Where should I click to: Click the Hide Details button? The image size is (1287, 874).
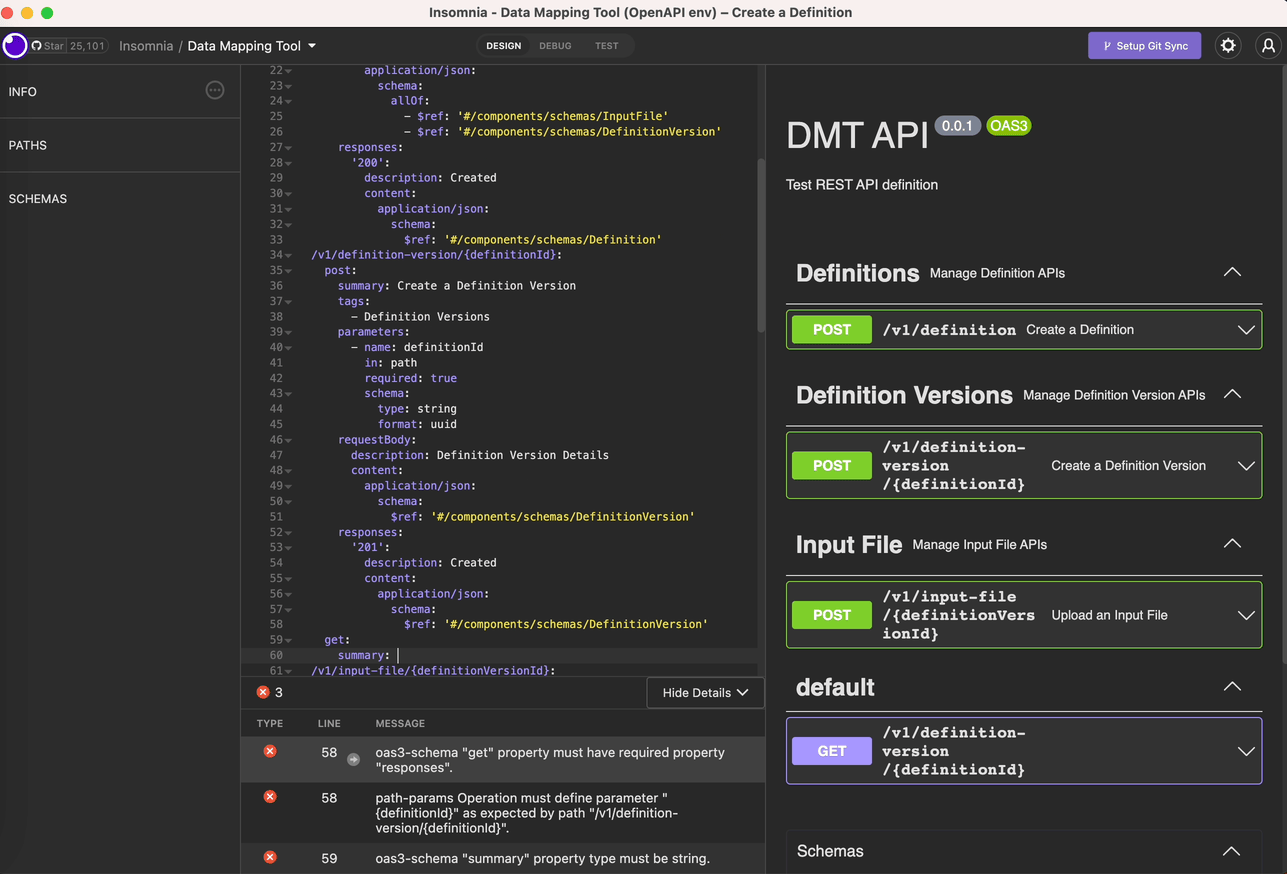point(705,692)
